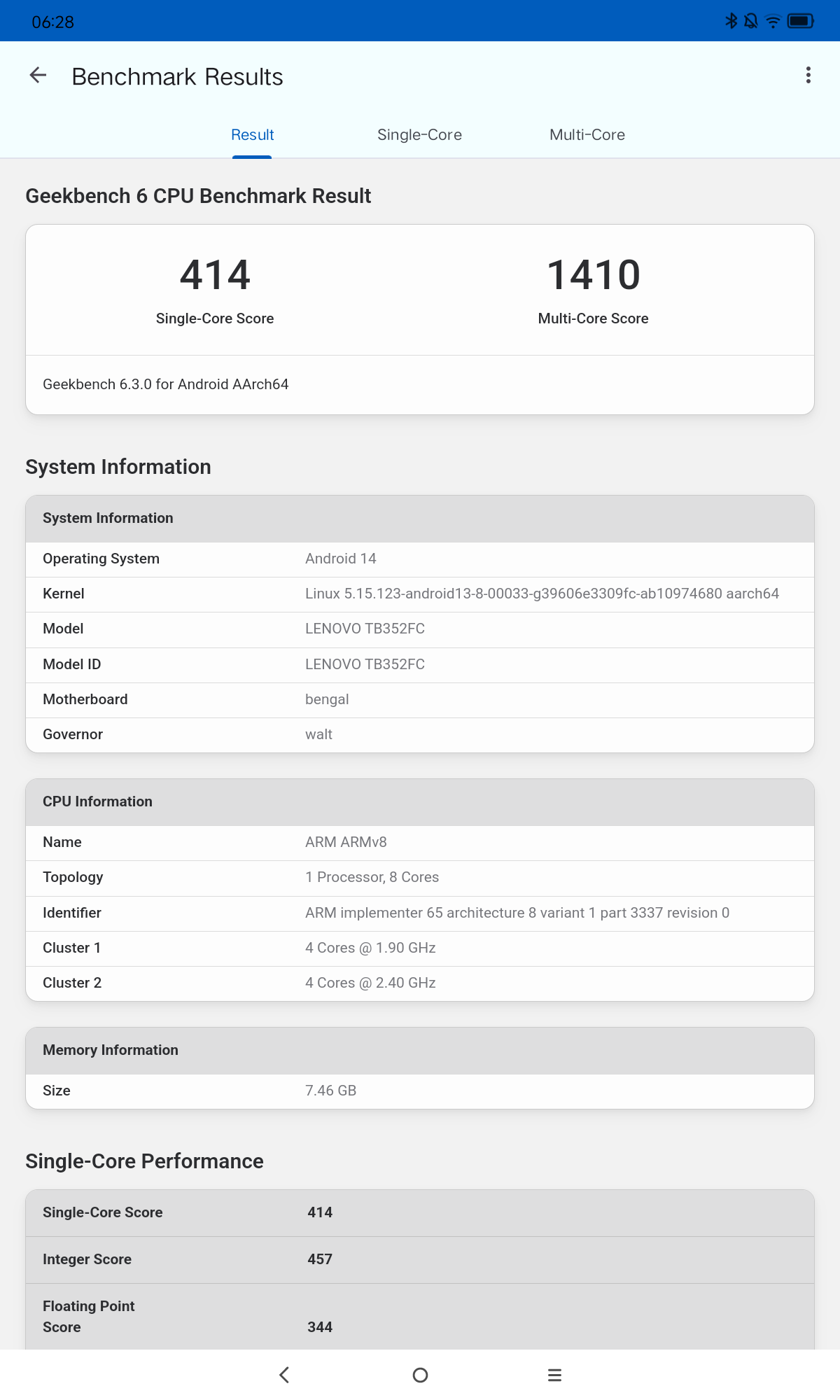
Task: Switch to the Single-Core tab
Action: coord(419,135)
